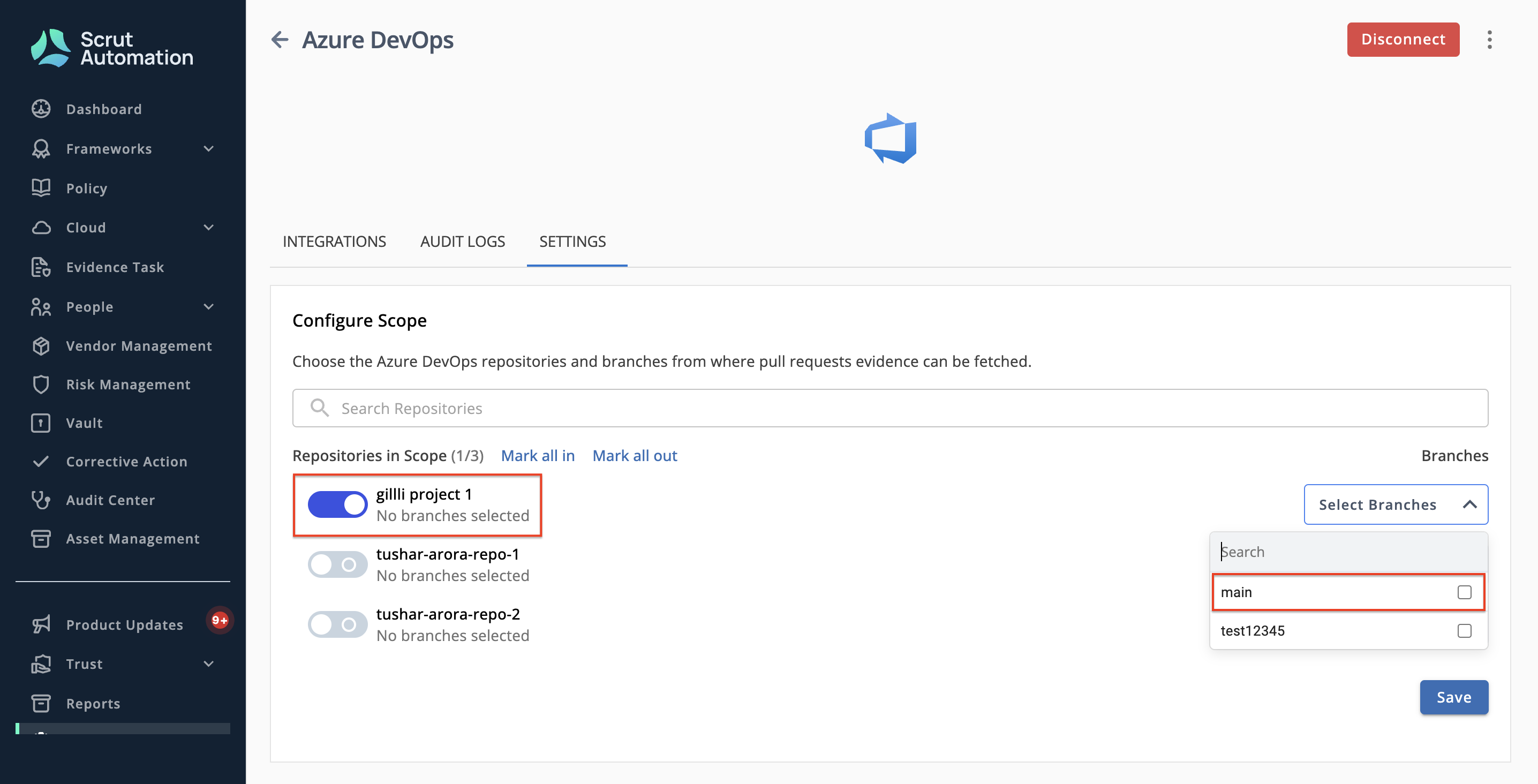Screen dimensions: 1538x784
Task: Enable the tushar-arora-repo-1 toggle
Action: tap(337, 564)
